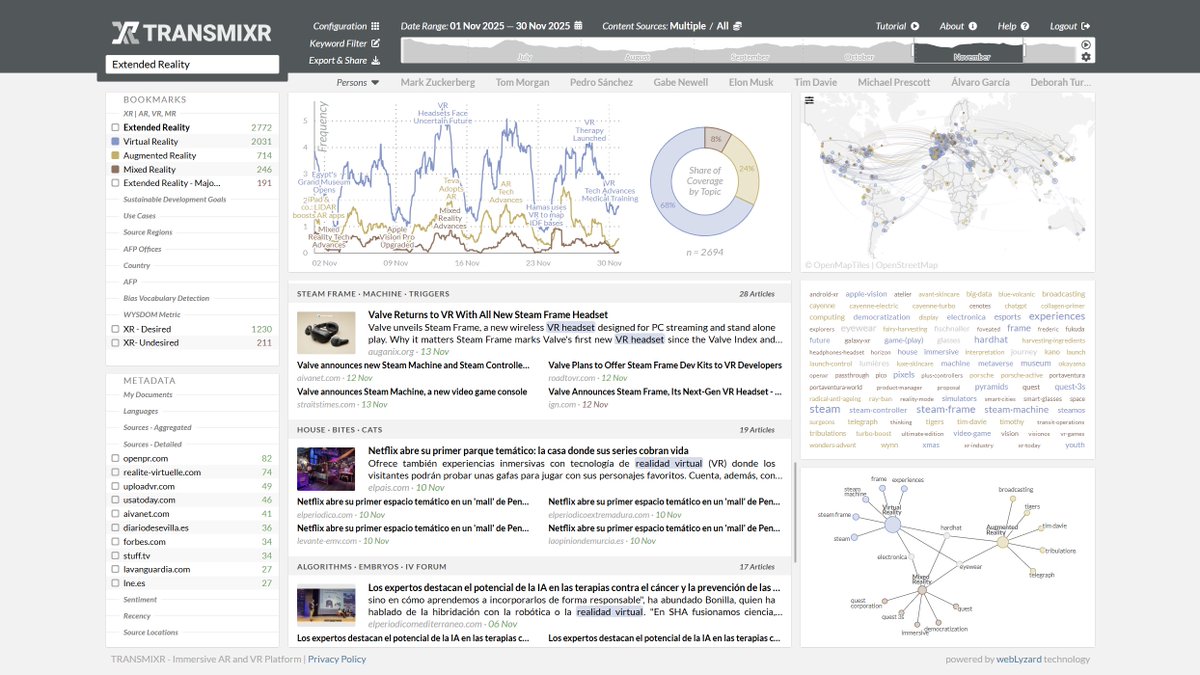Screen dimensions: 1200x675
Task: Expand the Languages metadata section
Action: [x=141, y=411]
